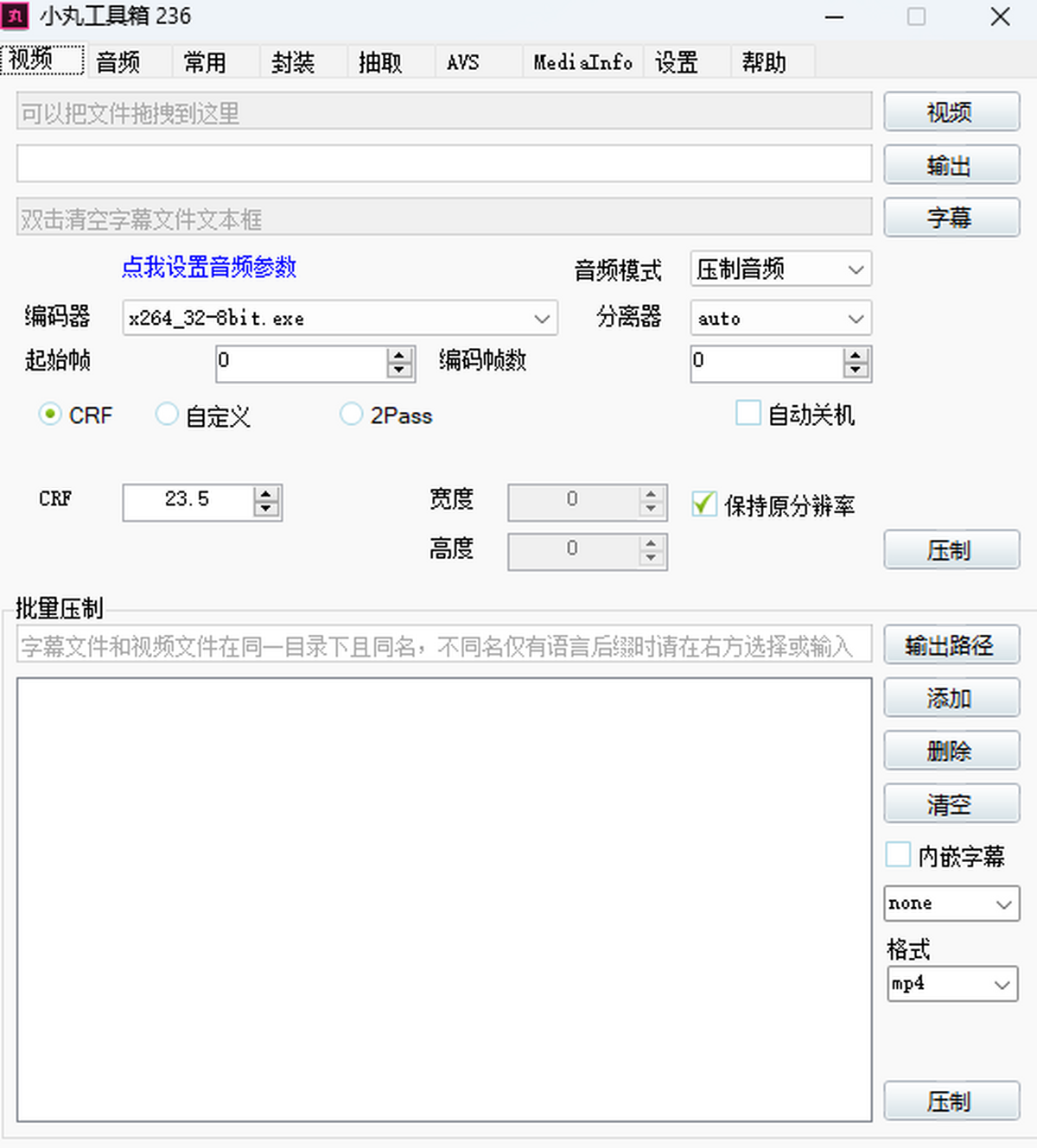Image resolution: width=1037 pixels, height=1148 pixels.
Task: Click the 删除 button
Action: [x=951, y=751]
